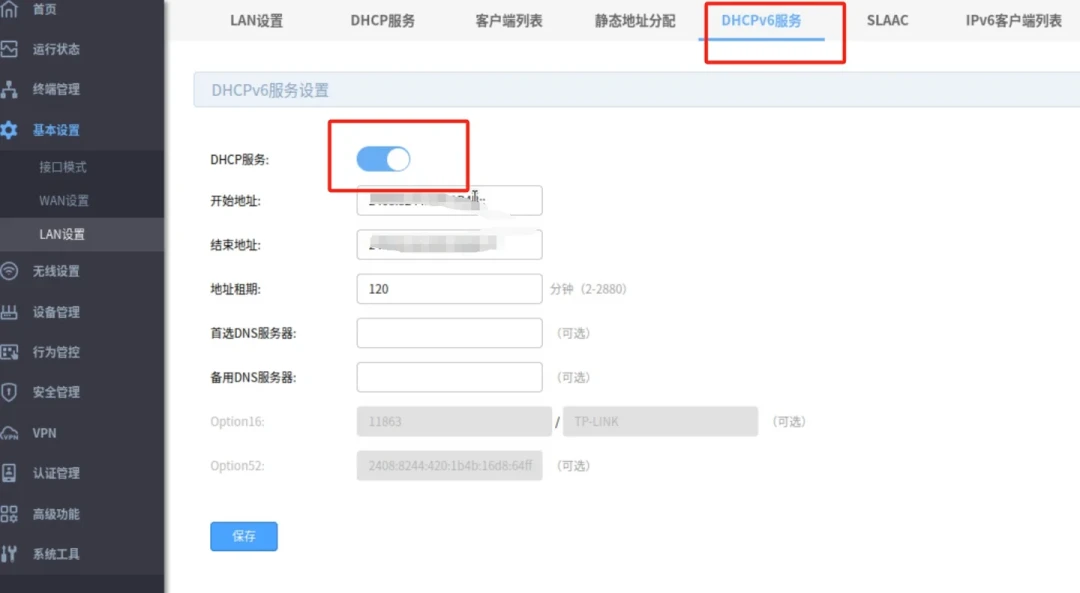
Task: Open the 静态地址分配 tab
Action: 635,21
